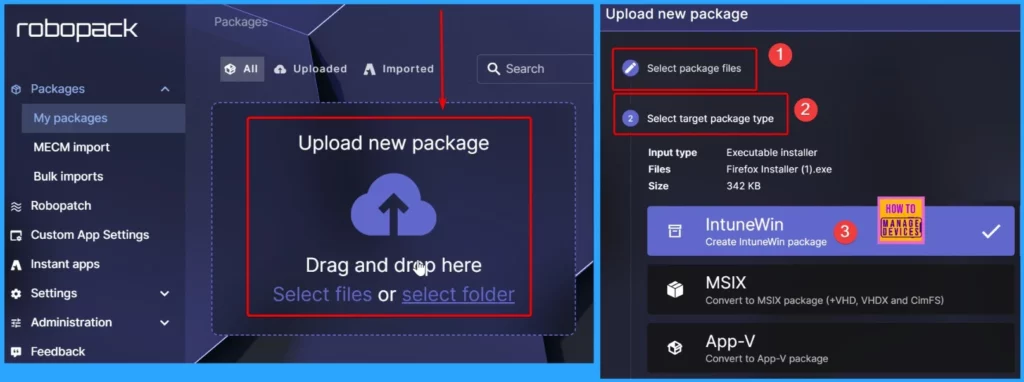
Task: Click the Custom App Settings icon
Action: 16,236
